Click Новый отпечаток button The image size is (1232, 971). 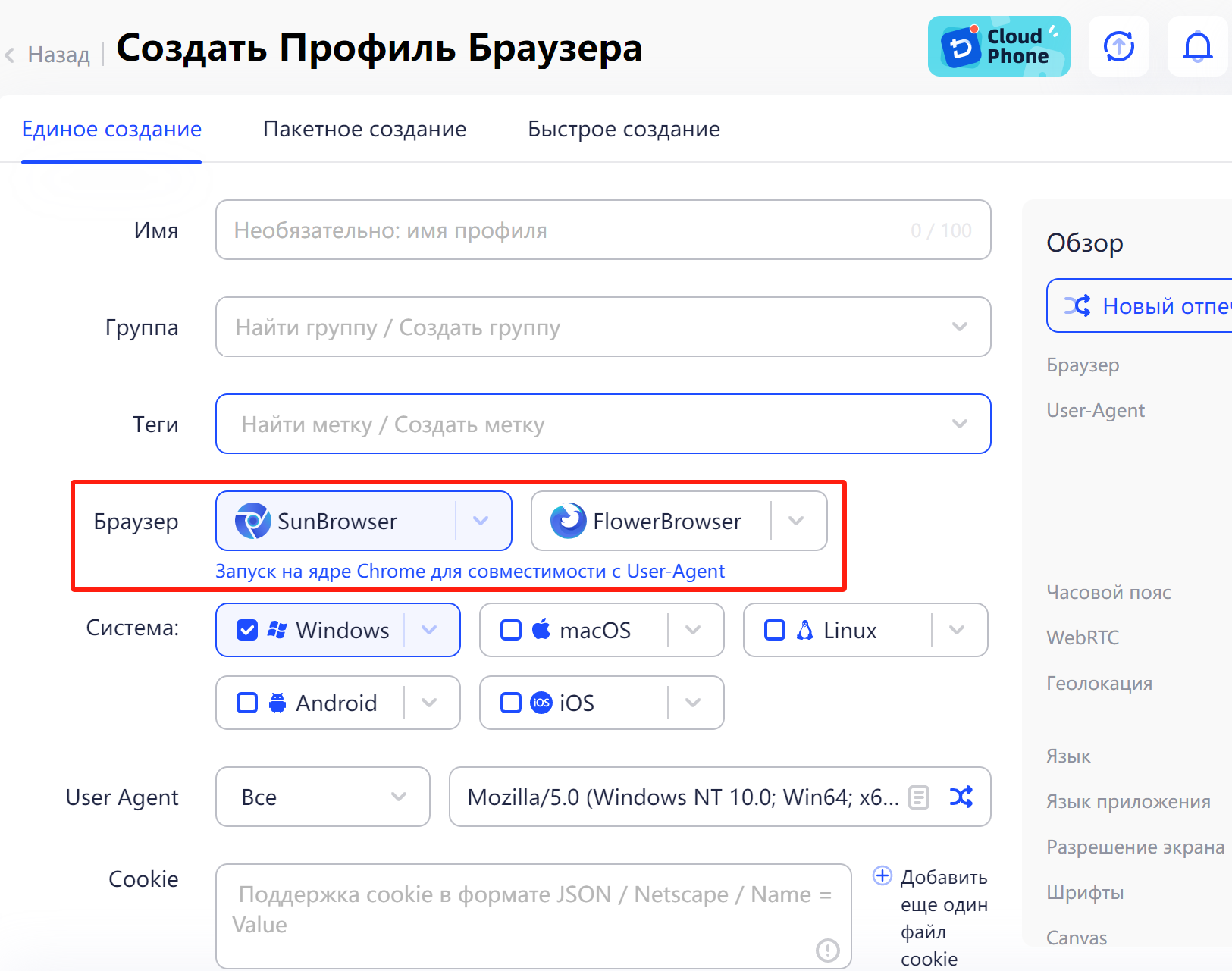click(x=1140, y=305)
